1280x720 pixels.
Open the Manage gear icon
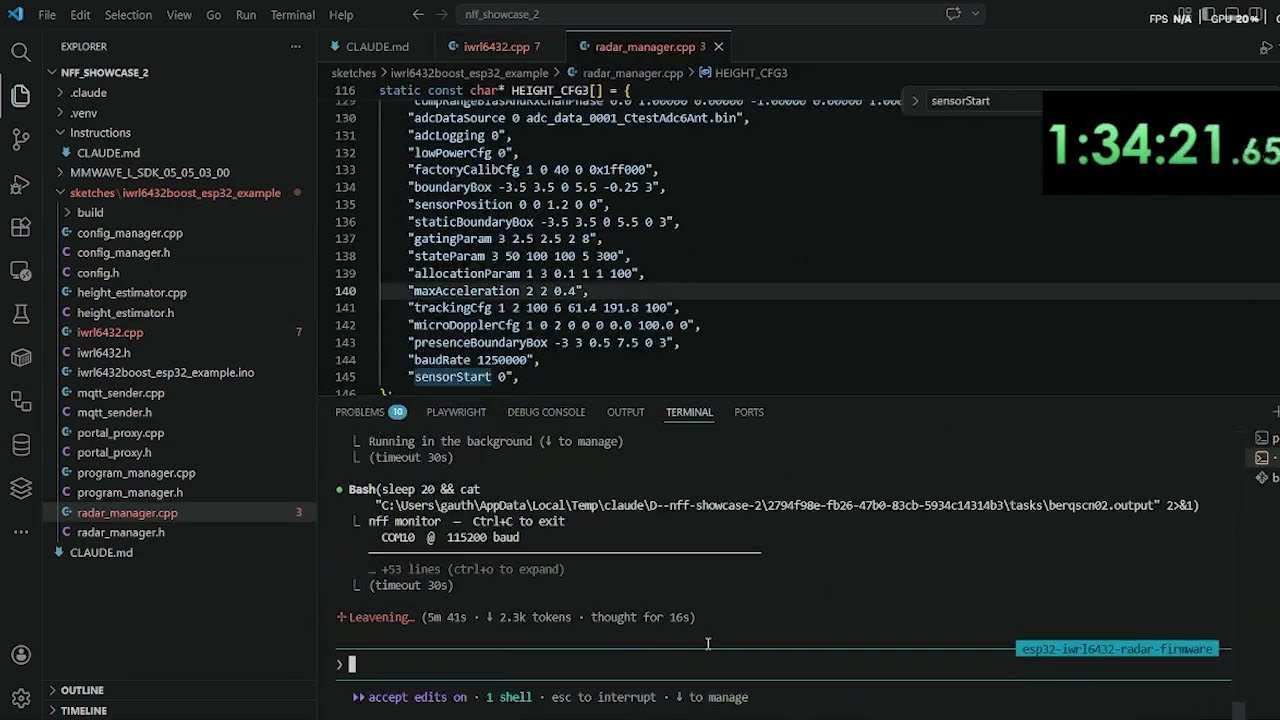click(20, 699)
